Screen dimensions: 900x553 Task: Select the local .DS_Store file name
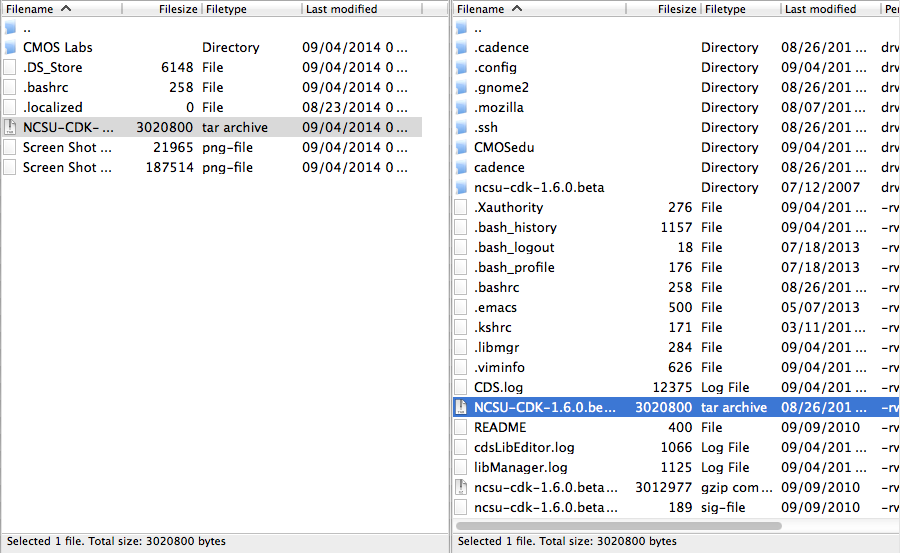(52, 67)
